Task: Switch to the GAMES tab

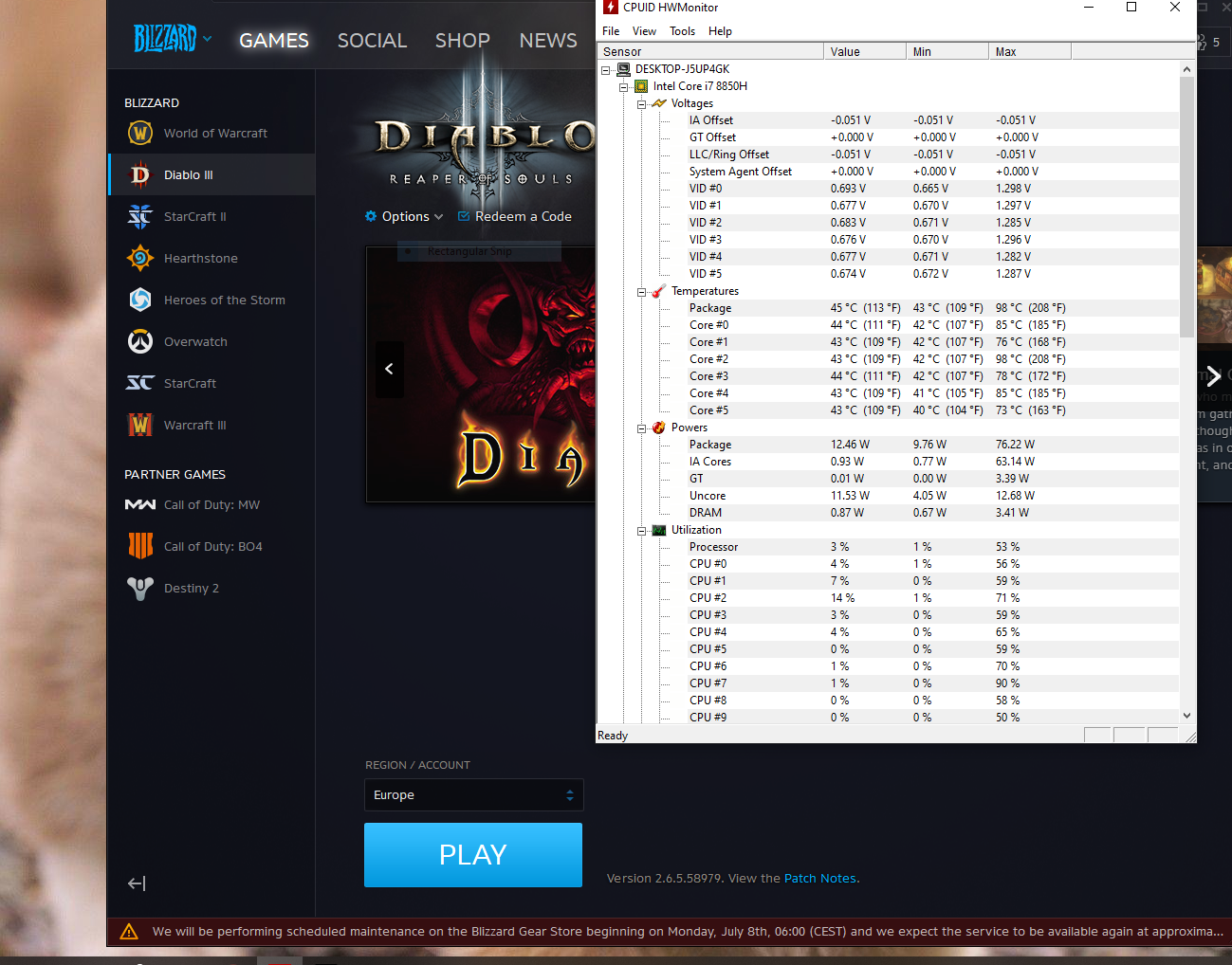Action: (x=274, y=40)
